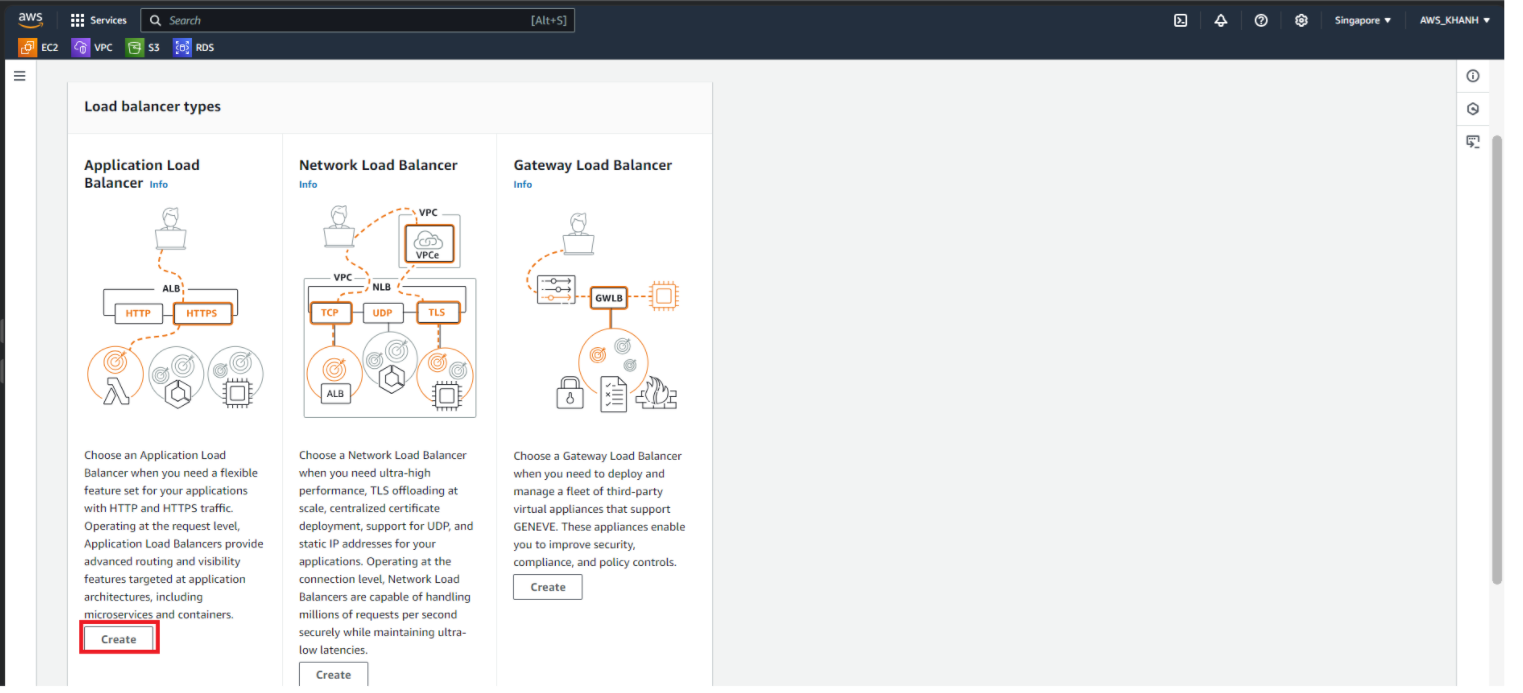Click the Gateway Load Balancer title

pos(593,165)
